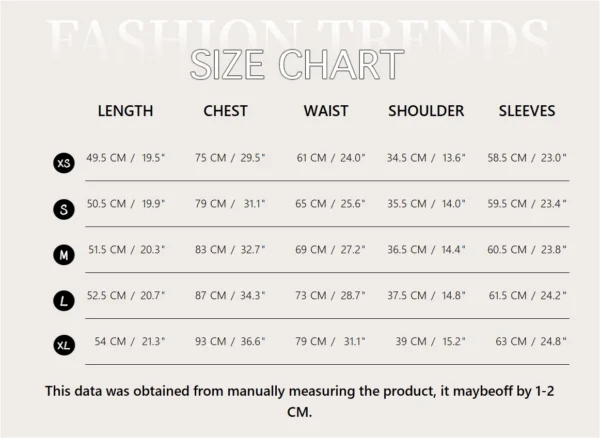Click XS length value 49.5 CM
Screen dimensions: 600x438
106,158
